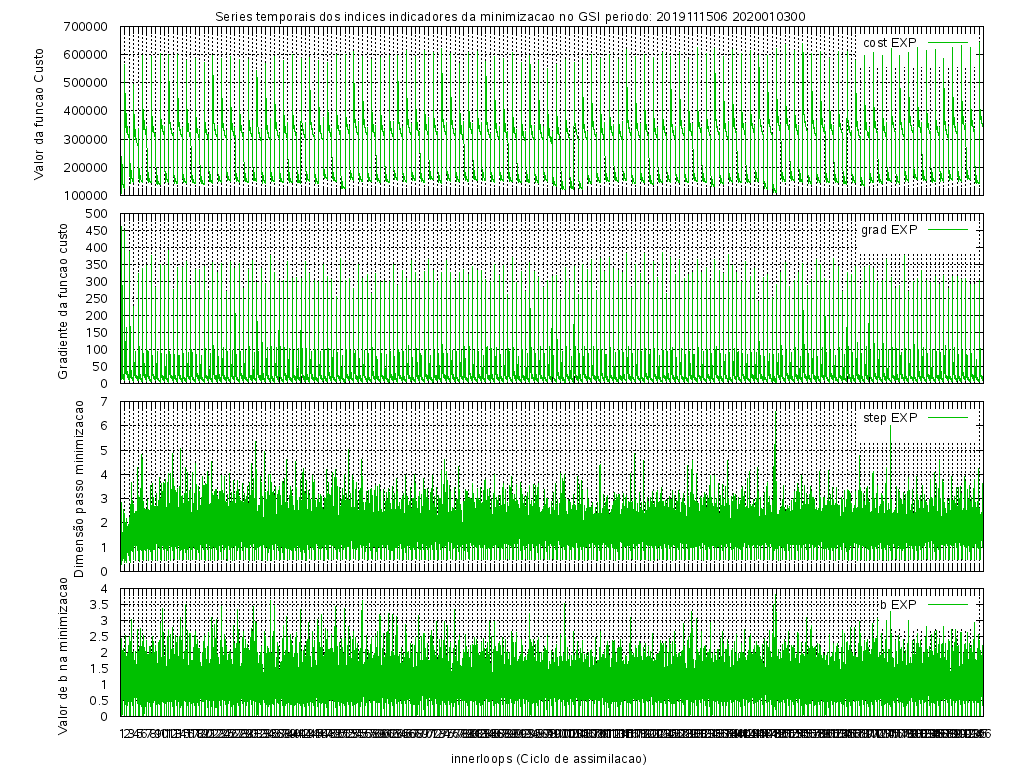Click the 'b EXP' legend label
The image size is (1024, 768).
click(898, 604)
